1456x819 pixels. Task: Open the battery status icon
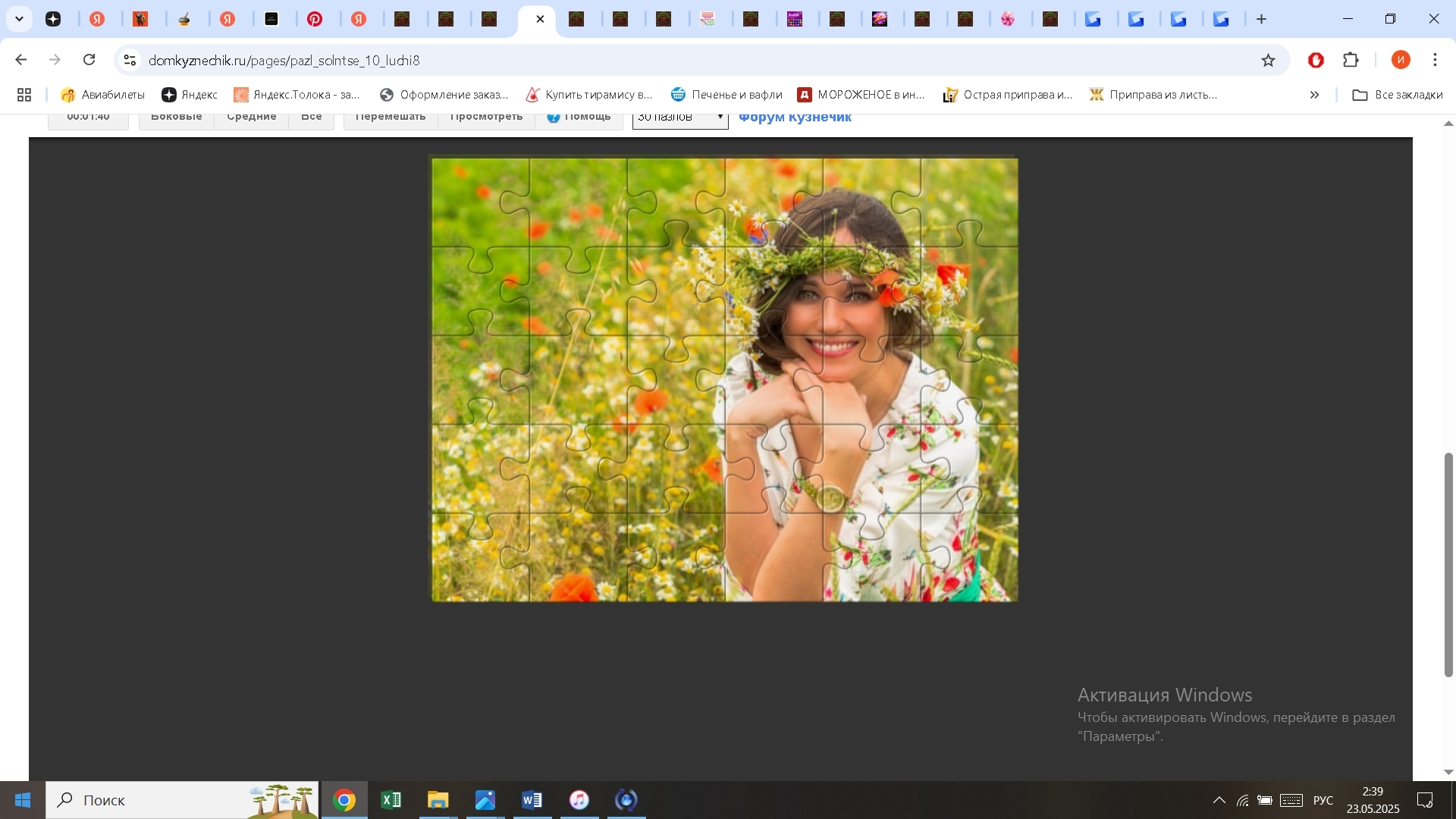(1265, 800)
